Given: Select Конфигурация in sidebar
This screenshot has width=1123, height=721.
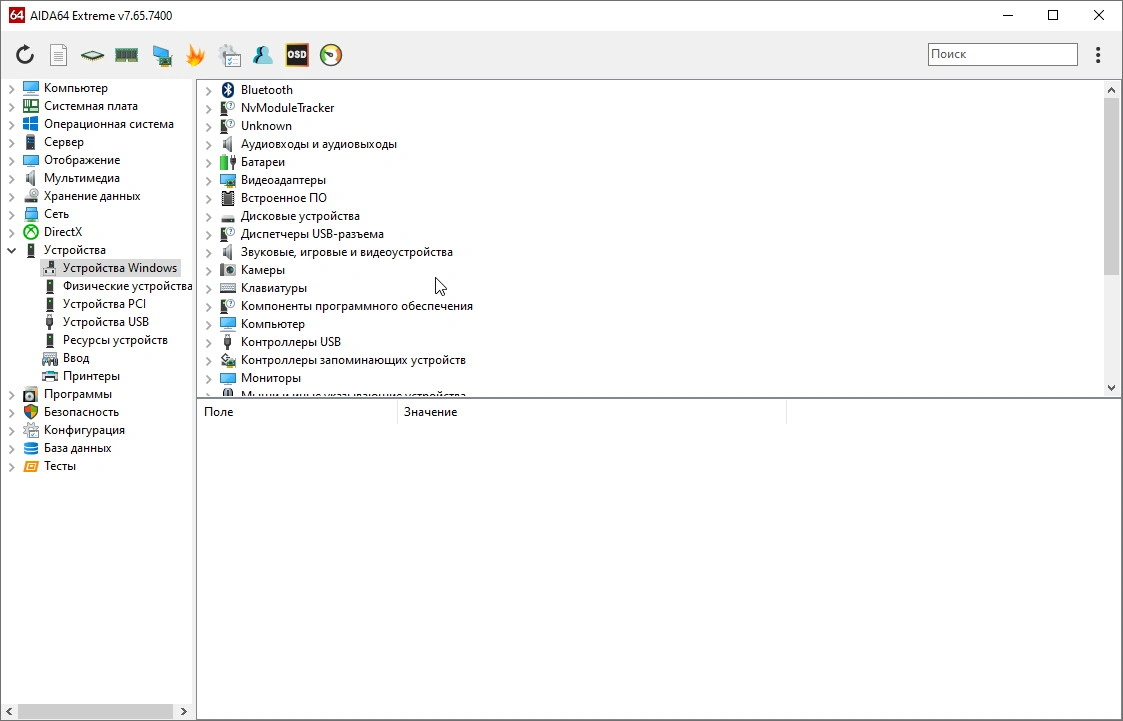Looking at the screenshot, I should click(x=85, y=430).
